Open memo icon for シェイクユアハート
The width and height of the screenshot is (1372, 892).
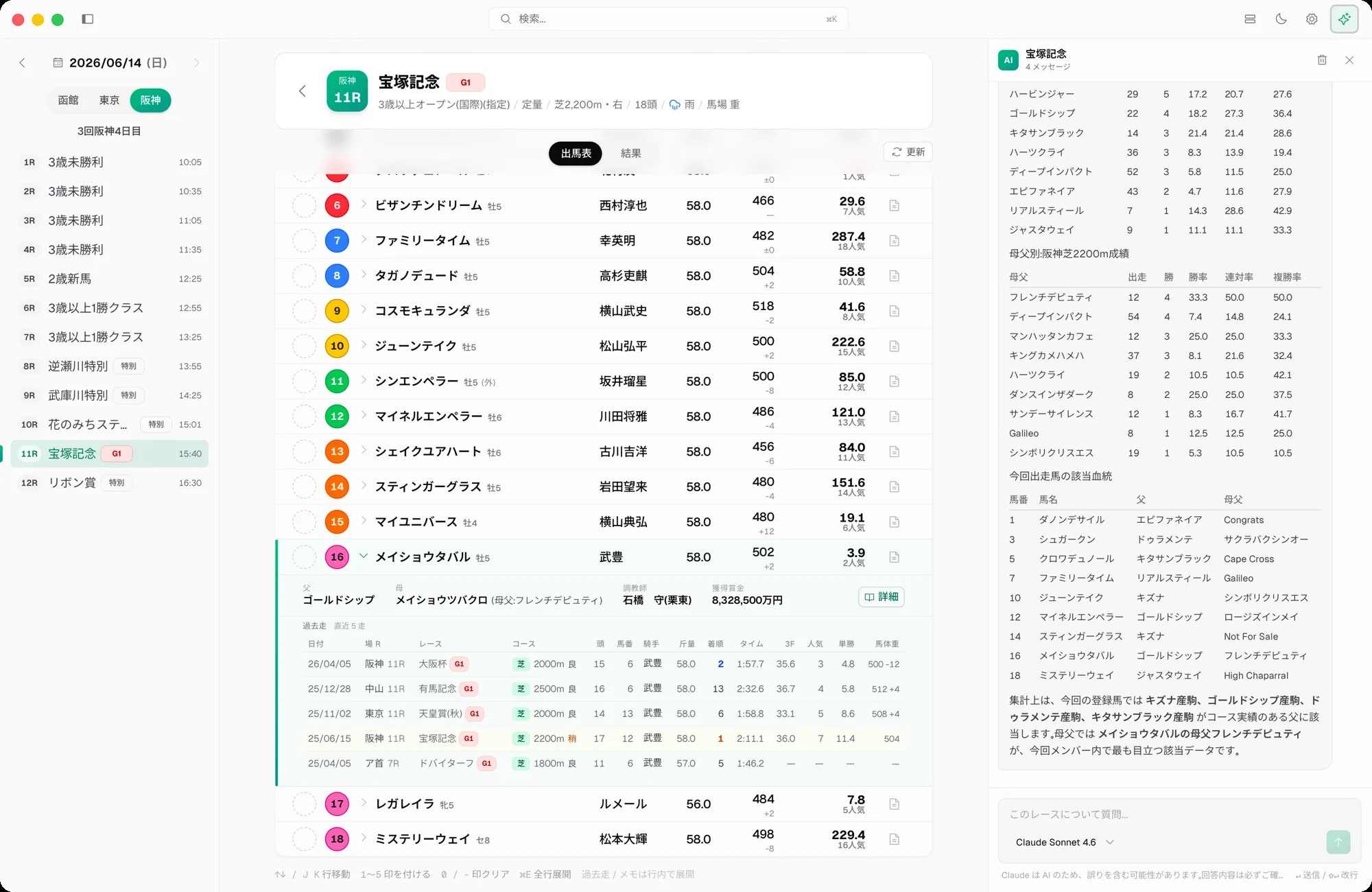(x=894, y=451)
